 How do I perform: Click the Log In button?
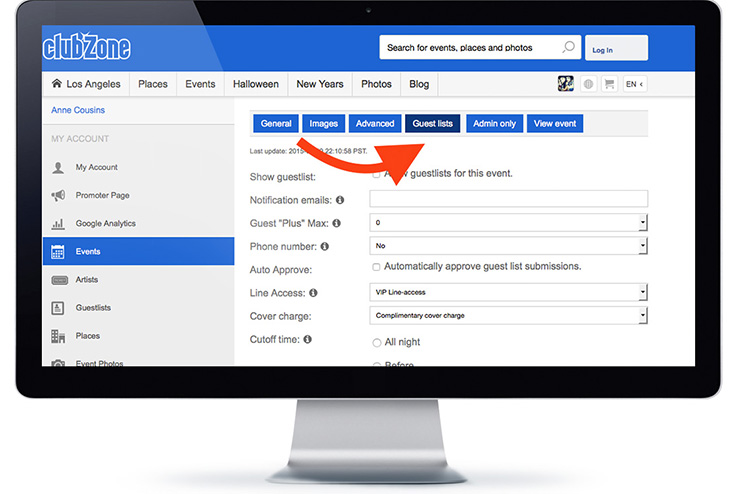pos(616,48)
